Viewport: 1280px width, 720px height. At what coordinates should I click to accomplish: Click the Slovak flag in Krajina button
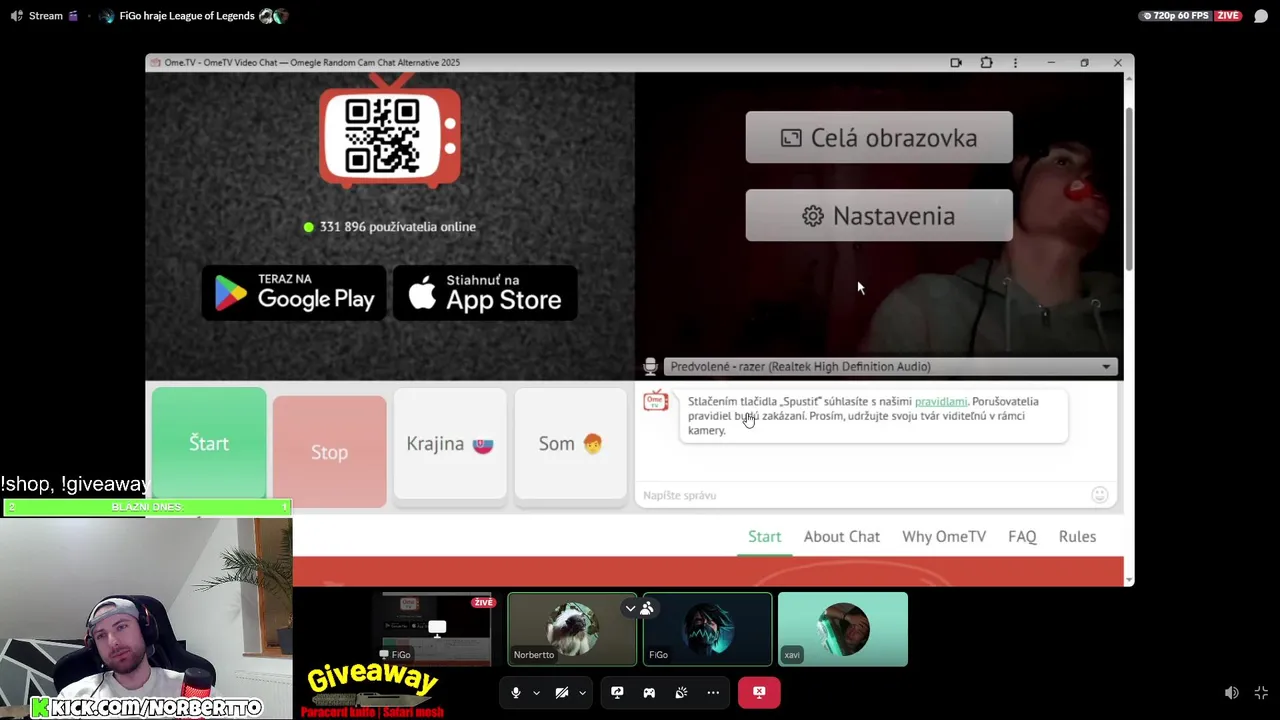(x=483, y=444)
